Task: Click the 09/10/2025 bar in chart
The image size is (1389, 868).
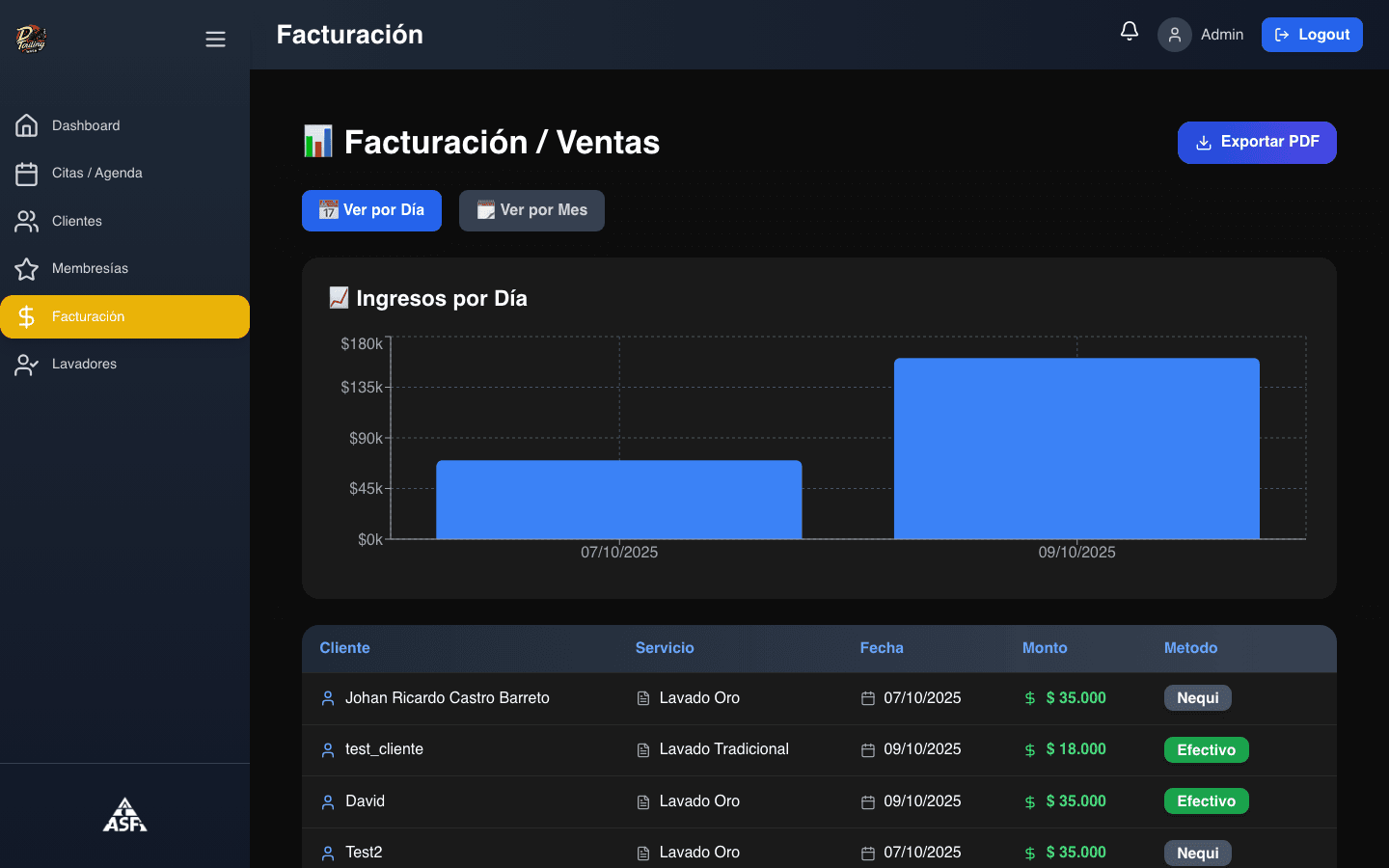Action: pos(1076,448)
